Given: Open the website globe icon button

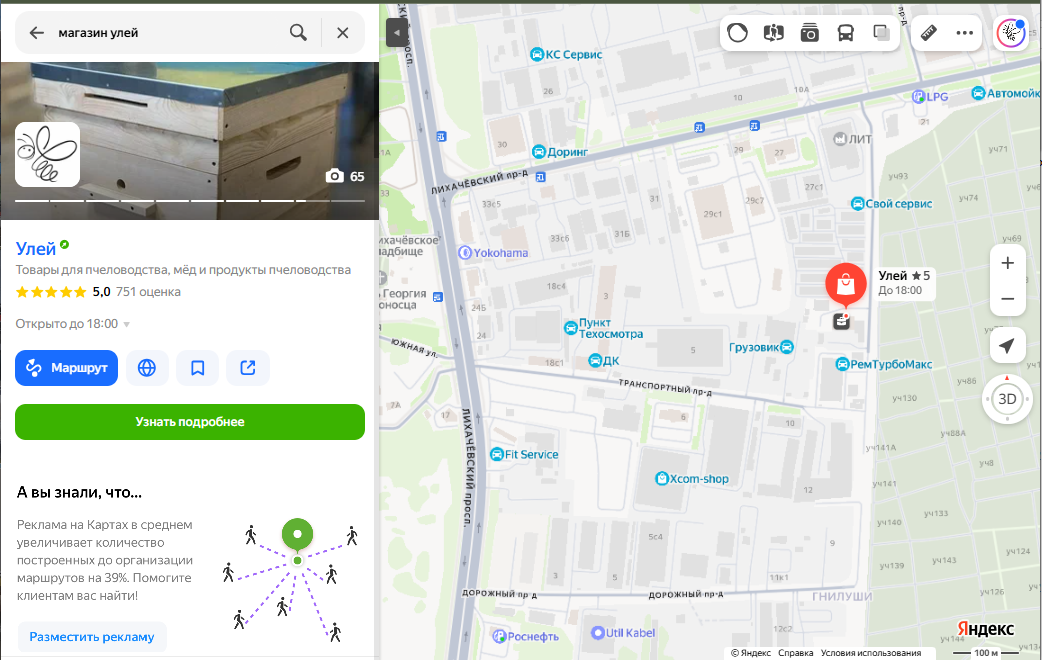Looking at the screenshot, I should click(x=147, y=368).
